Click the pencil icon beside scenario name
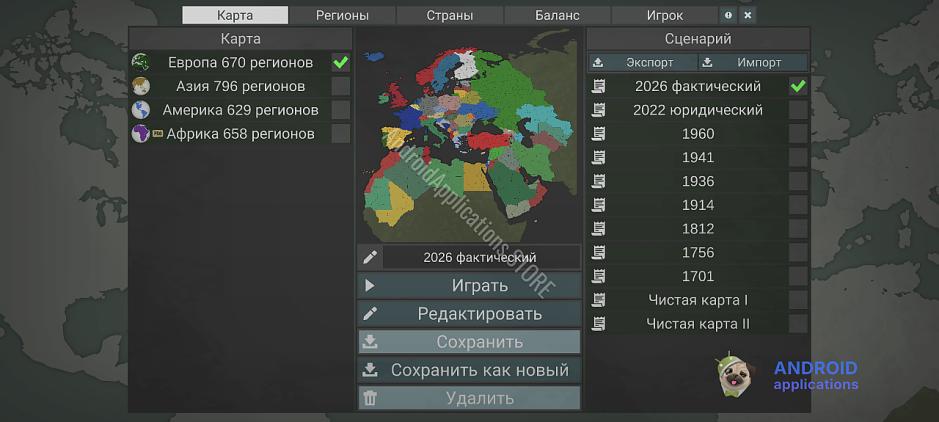The height and width of the screenshot is (422, 939). (x=369, y=257)
